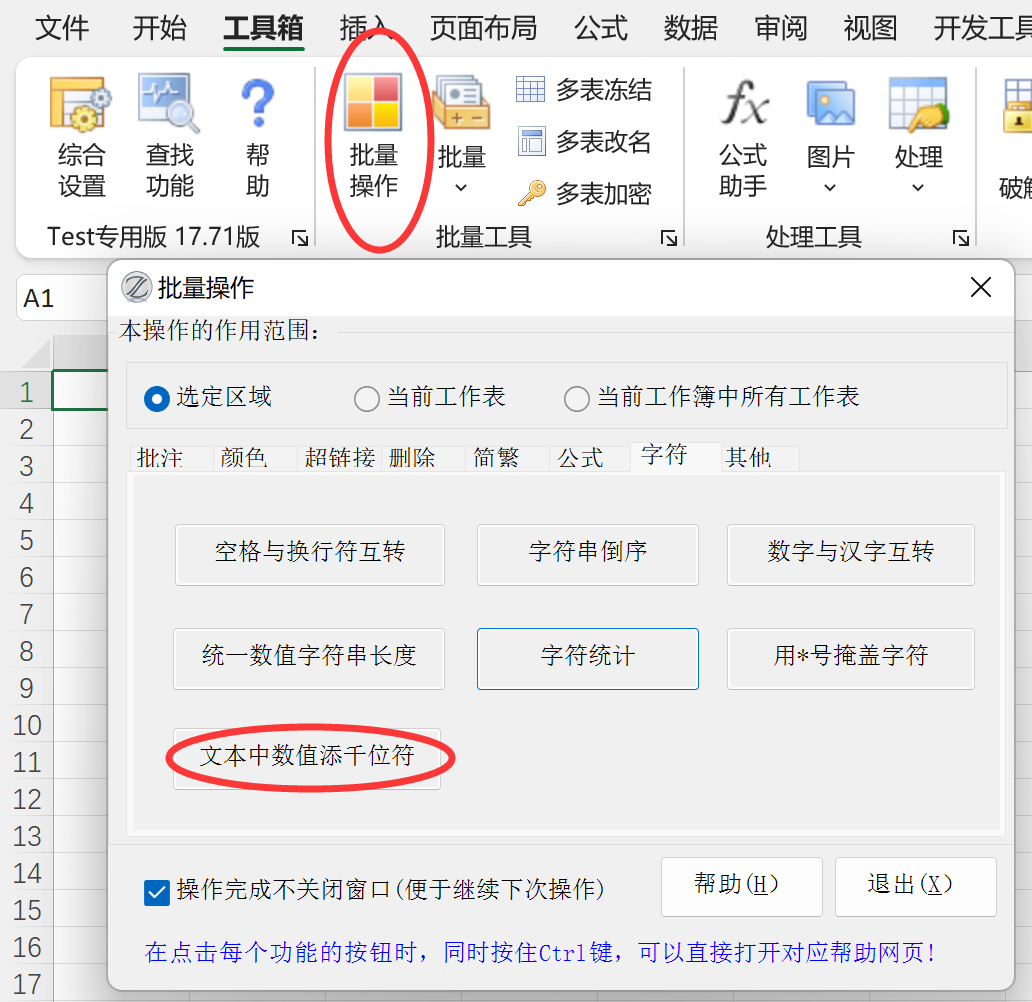
Task: Open the 公式助手 fx icon
Action: pyautogui.click(x=743, y=105)
